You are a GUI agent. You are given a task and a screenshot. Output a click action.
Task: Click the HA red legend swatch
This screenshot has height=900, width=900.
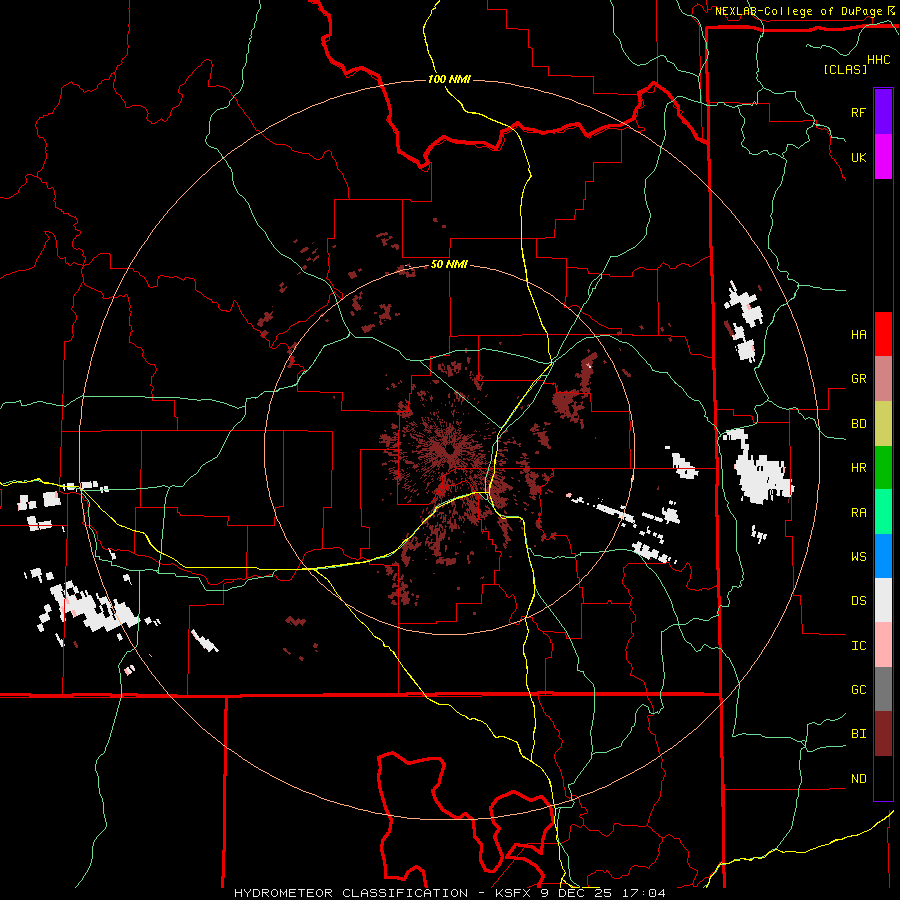tap(883, 334)
